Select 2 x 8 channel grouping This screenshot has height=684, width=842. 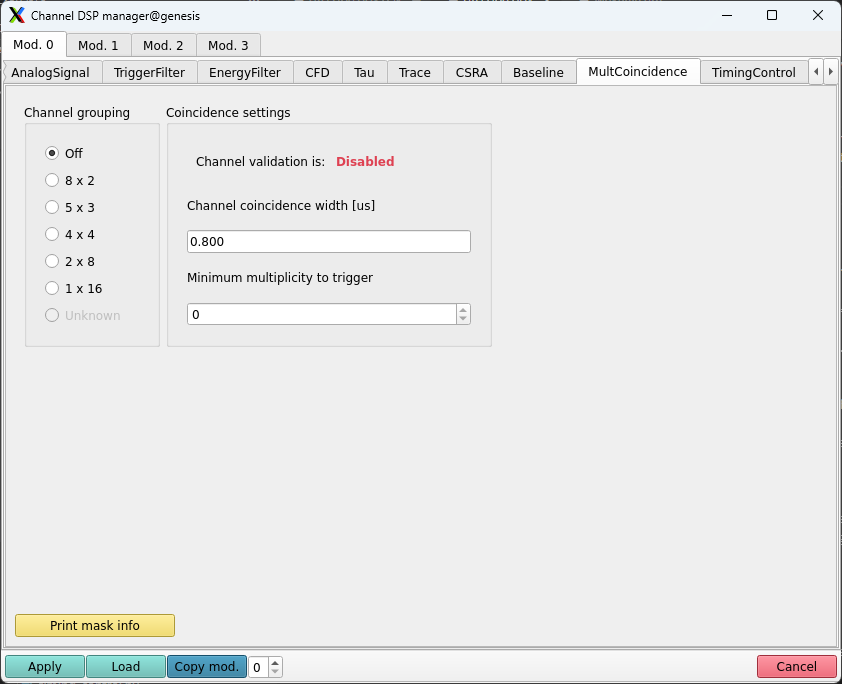pyautogui.click(x=70, y=261)
